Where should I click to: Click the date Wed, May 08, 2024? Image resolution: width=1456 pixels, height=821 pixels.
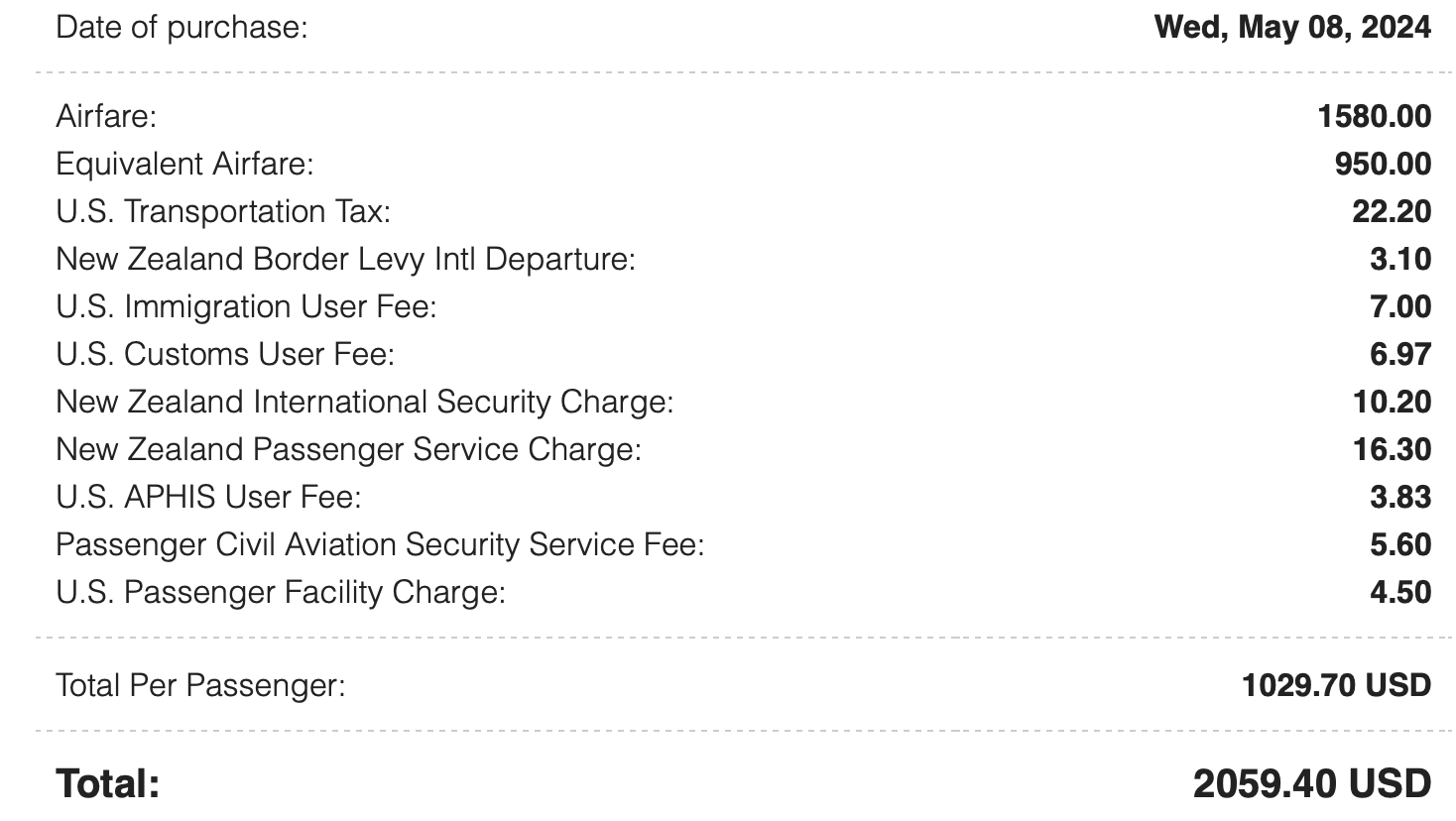click(1292, 27)
